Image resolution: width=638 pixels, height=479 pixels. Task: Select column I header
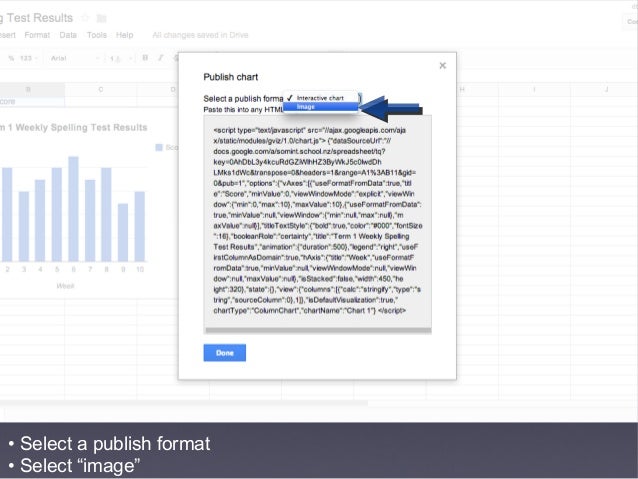(534, 89)
